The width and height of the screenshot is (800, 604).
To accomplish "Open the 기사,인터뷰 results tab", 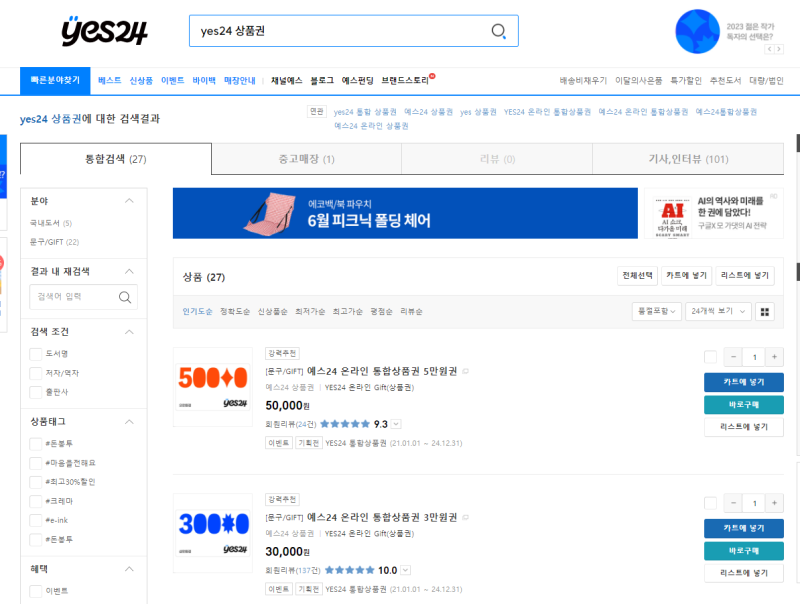I will [x=690, y=160].
